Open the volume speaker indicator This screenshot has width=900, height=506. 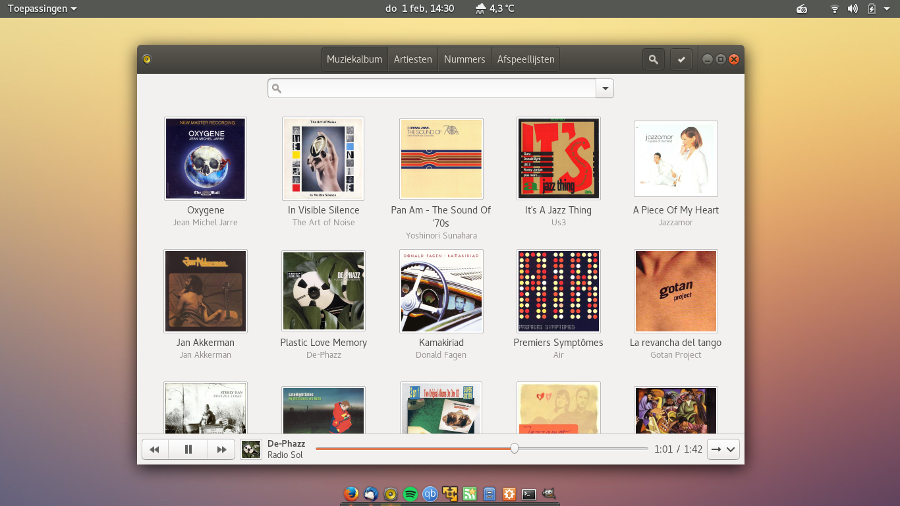click(853, 9)
